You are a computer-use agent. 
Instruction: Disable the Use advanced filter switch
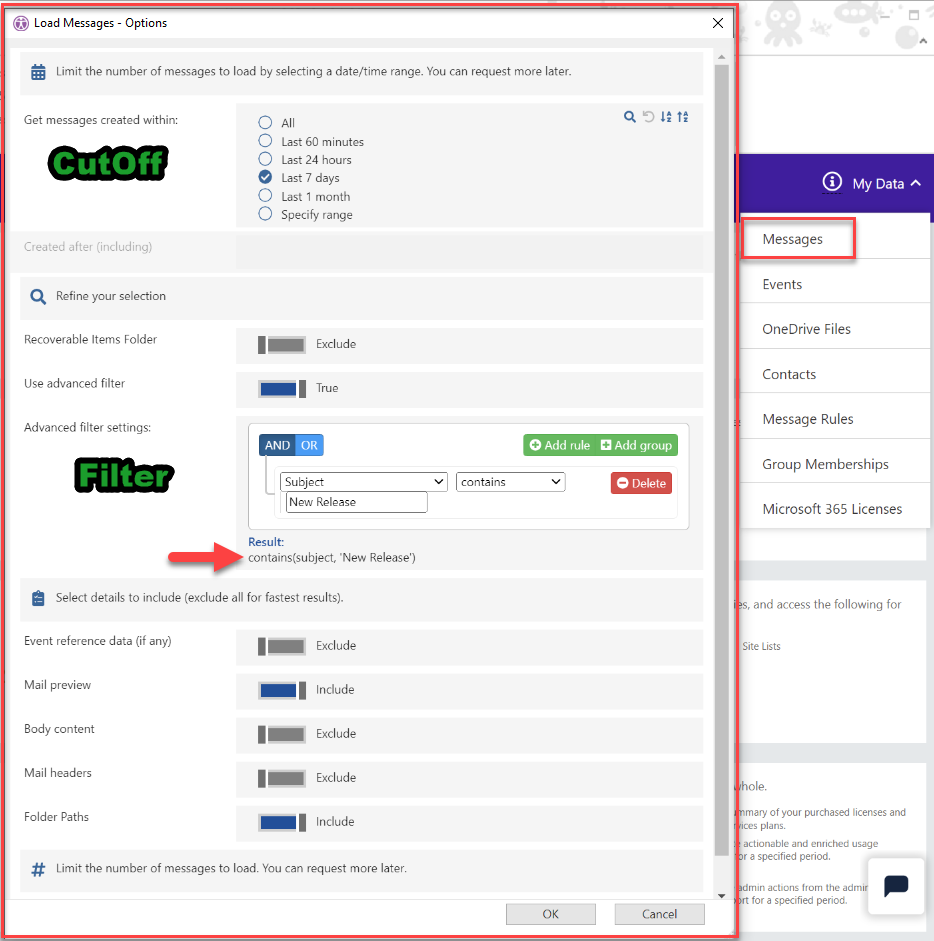click(282, 388)
